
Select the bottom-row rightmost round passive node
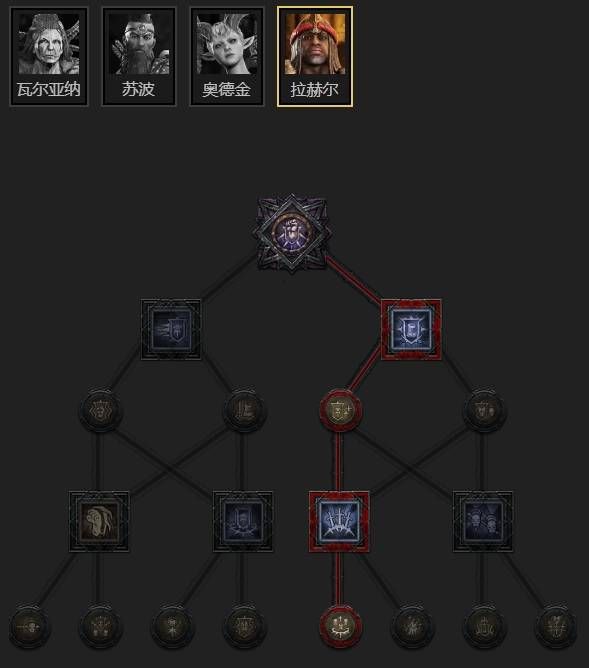(556, 627)
